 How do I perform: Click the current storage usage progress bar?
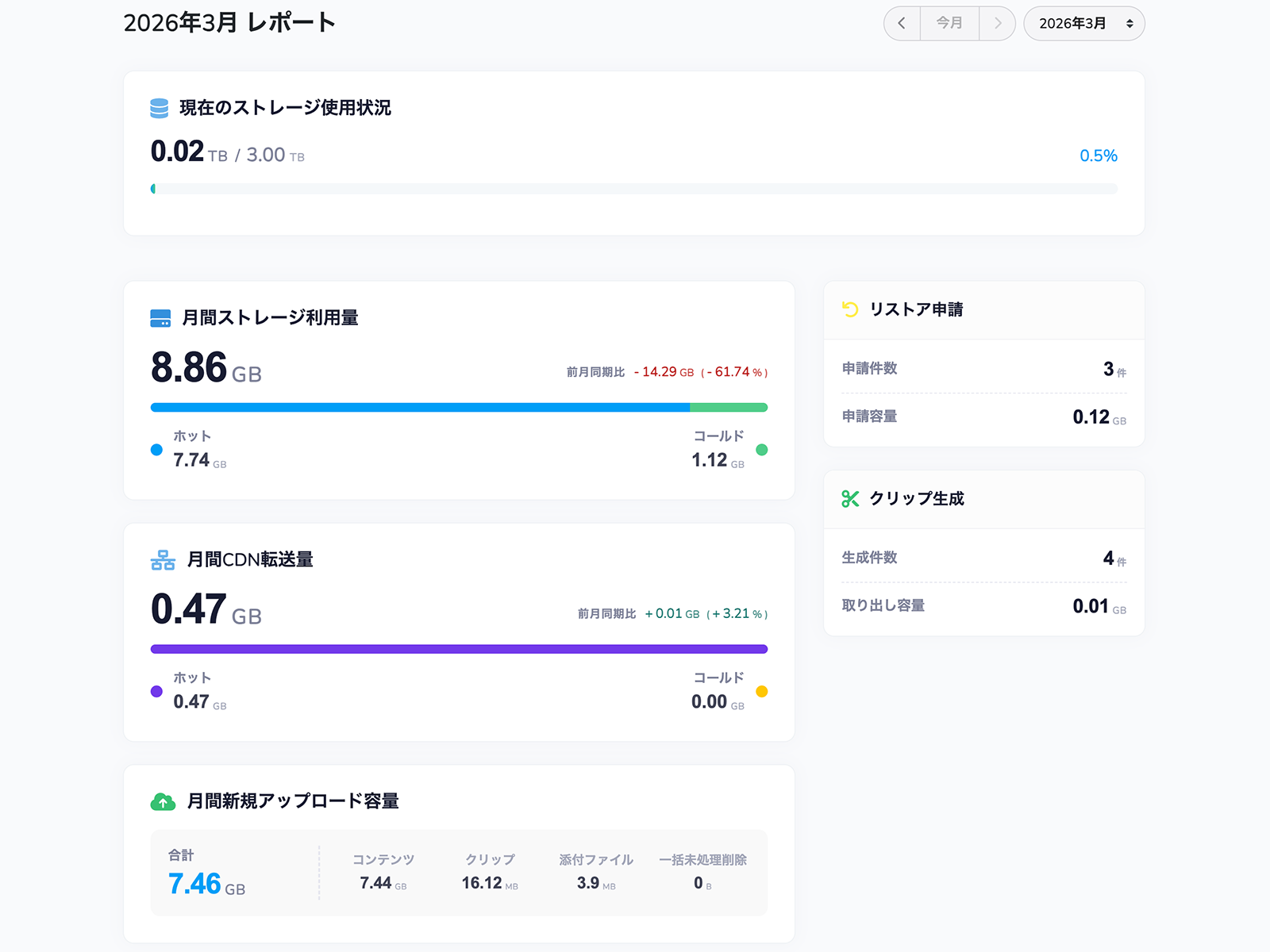point(634,189)
